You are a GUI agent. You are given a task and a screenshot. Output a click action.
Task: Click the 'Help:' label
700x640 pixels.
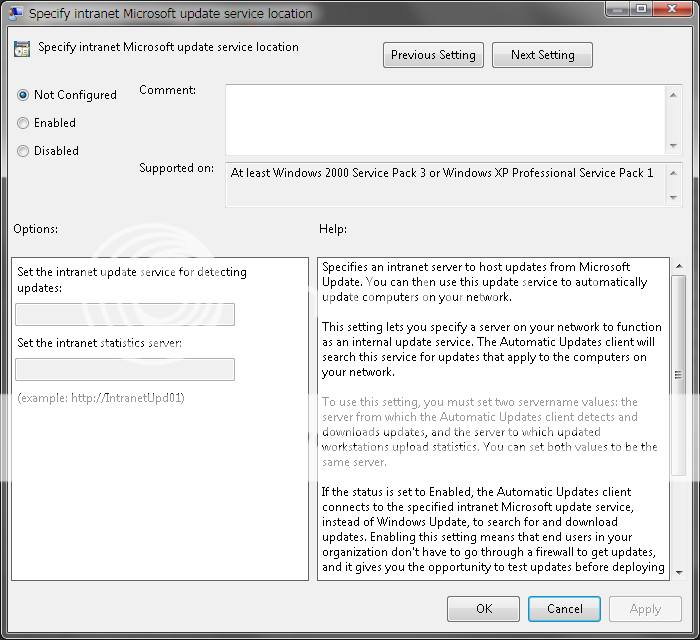[333, 229]
